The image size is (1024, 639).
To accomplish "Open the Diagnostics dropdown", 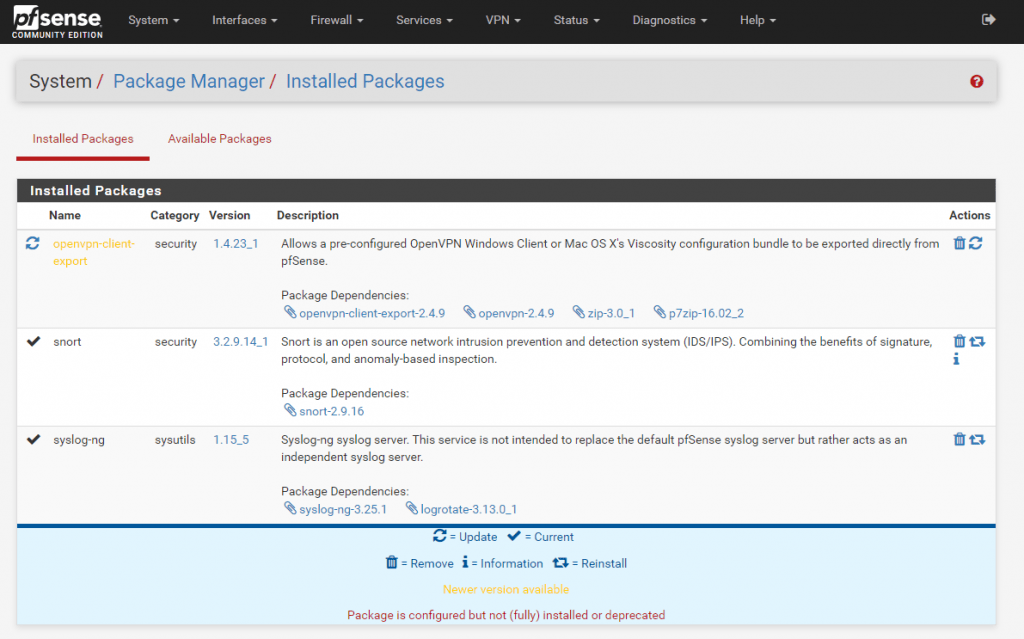I will pos(669,20).
